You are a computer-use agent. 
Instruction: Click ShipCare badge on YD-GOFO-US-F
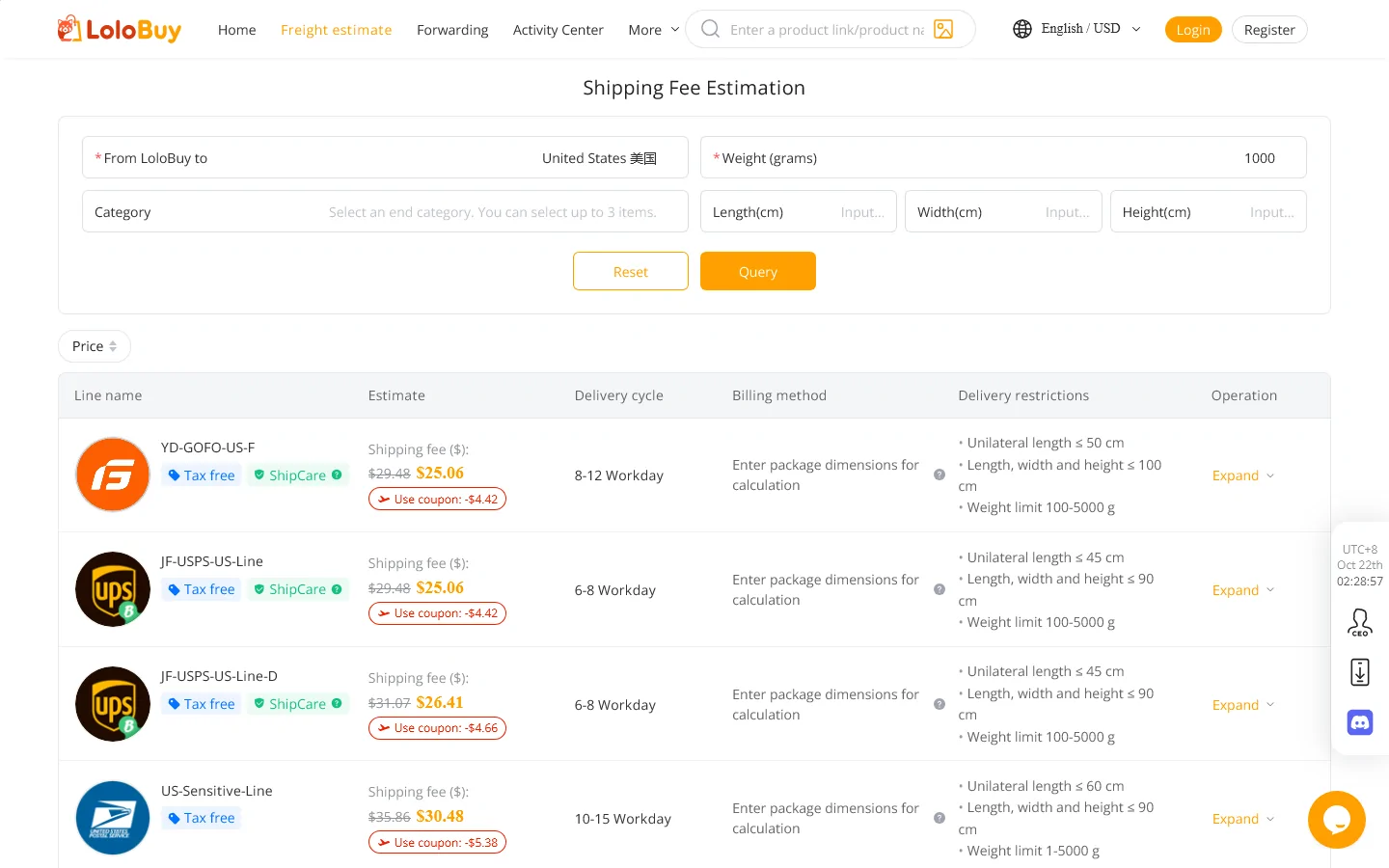point(297,475)
